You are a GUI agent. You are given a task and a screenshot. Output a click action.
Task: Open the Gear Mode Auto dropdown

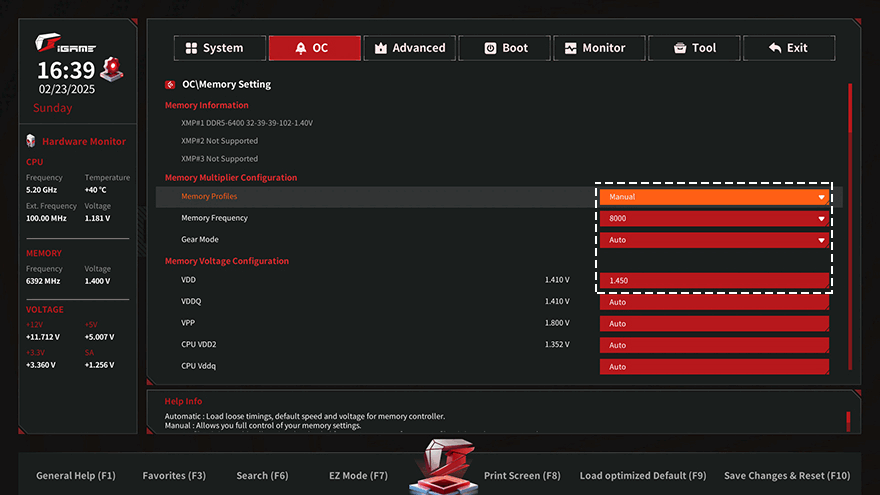(714, 240)
